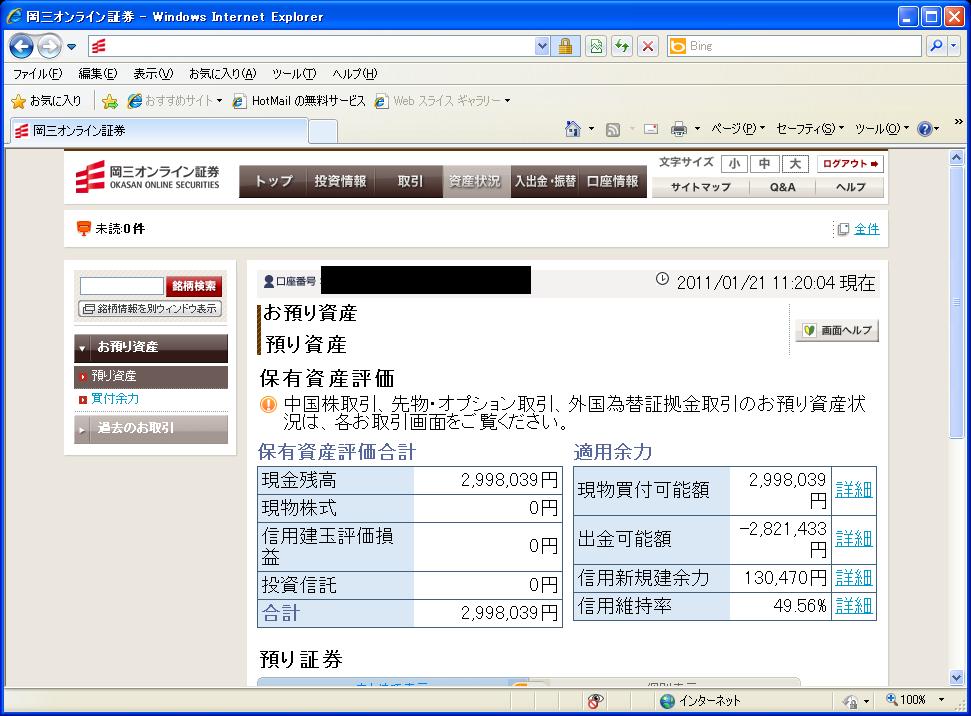Click 詳細 link beside 信用維持率

853,605
